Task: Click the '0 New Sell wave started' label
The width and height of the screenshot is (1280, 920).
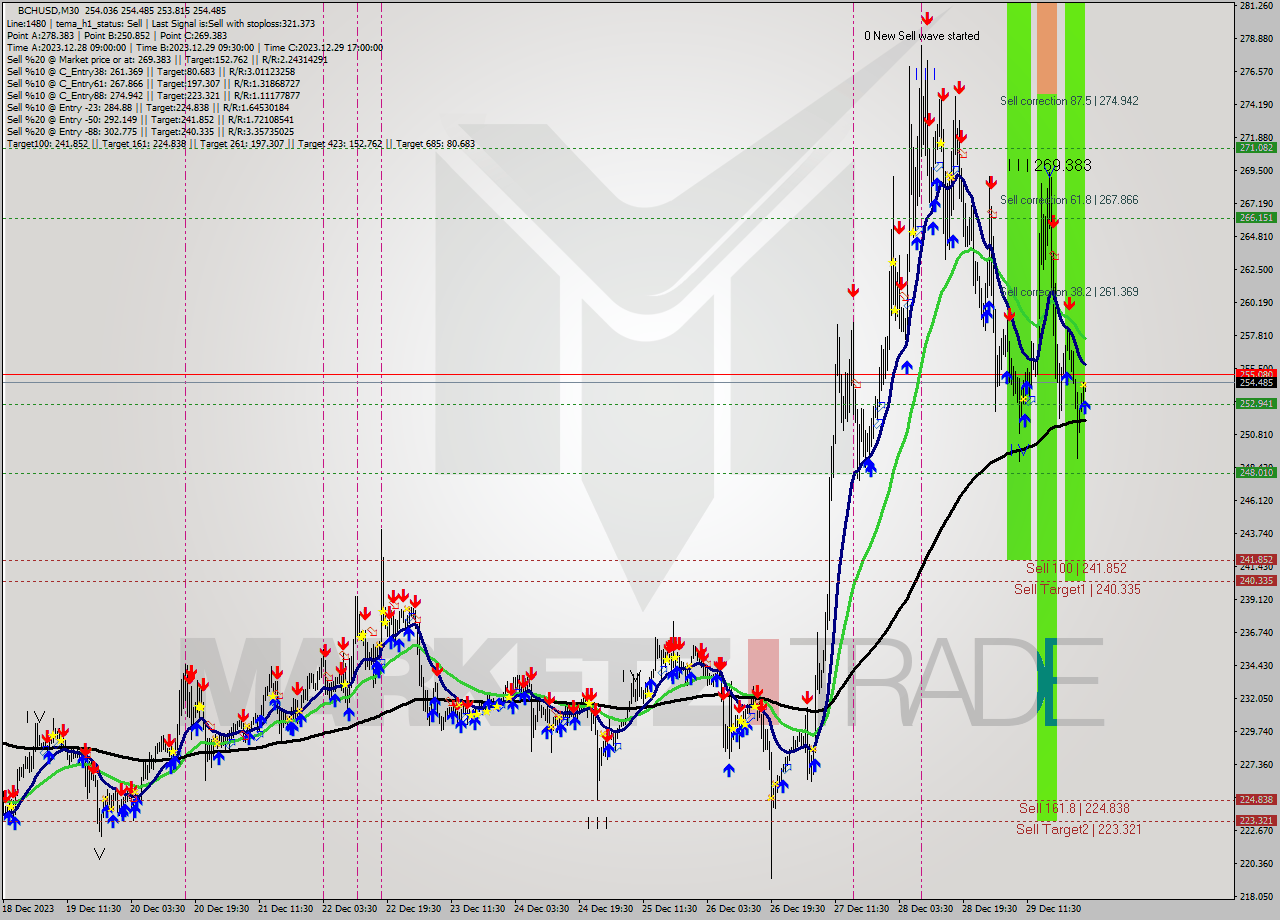Action: click(922, 36)
